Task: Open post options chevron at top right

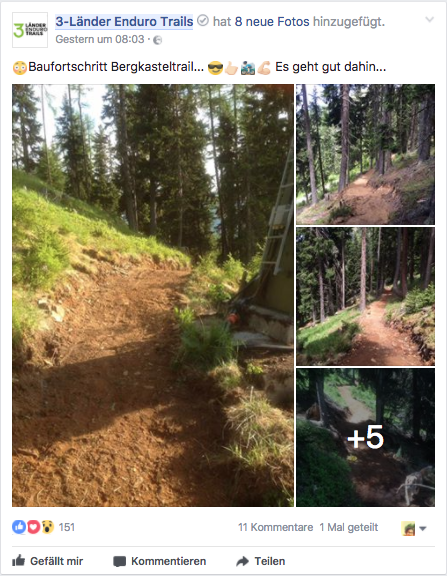Action: tap(429, 19)
